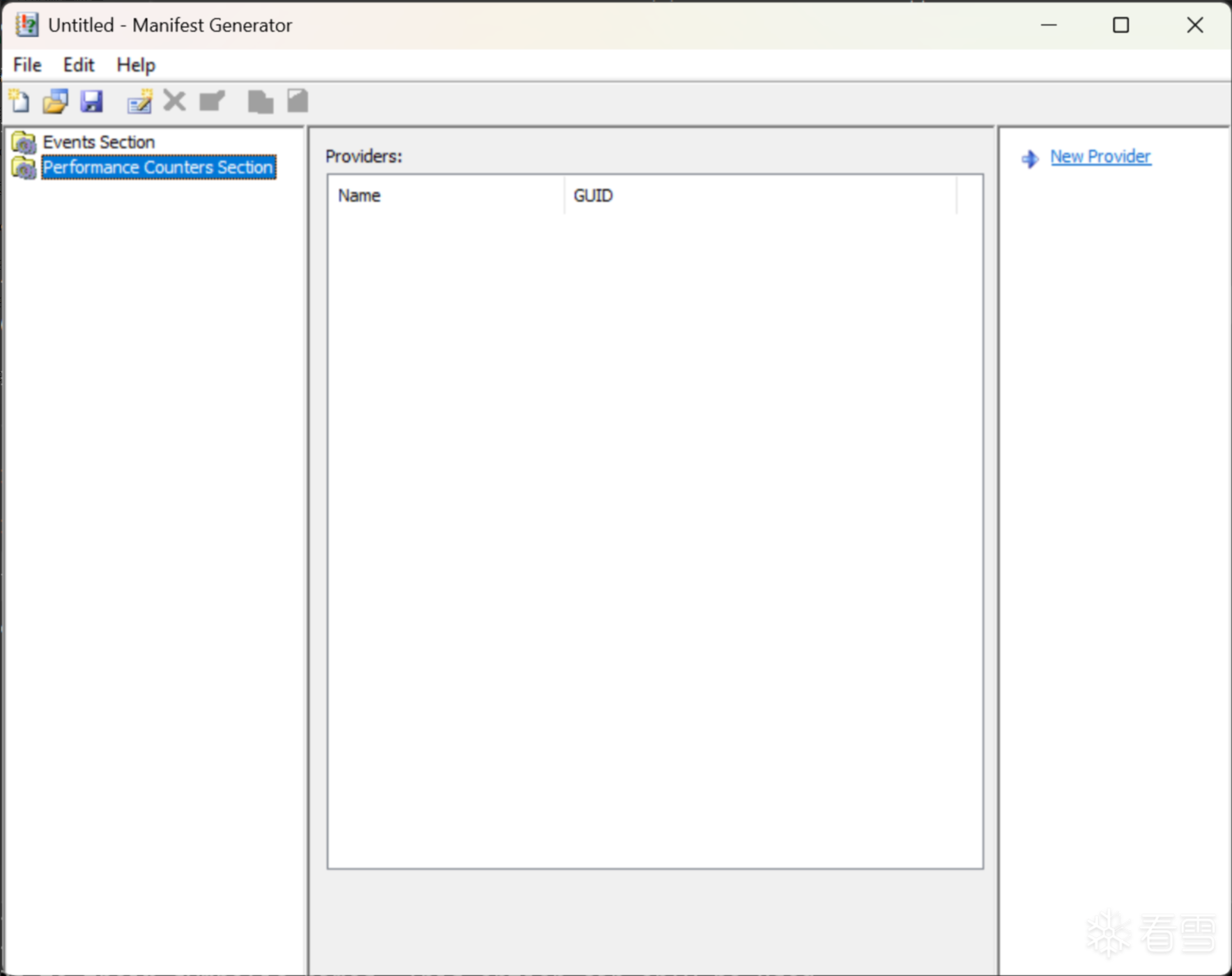
Task: Click the New document toolbar icon
Action: click(20, 102)
